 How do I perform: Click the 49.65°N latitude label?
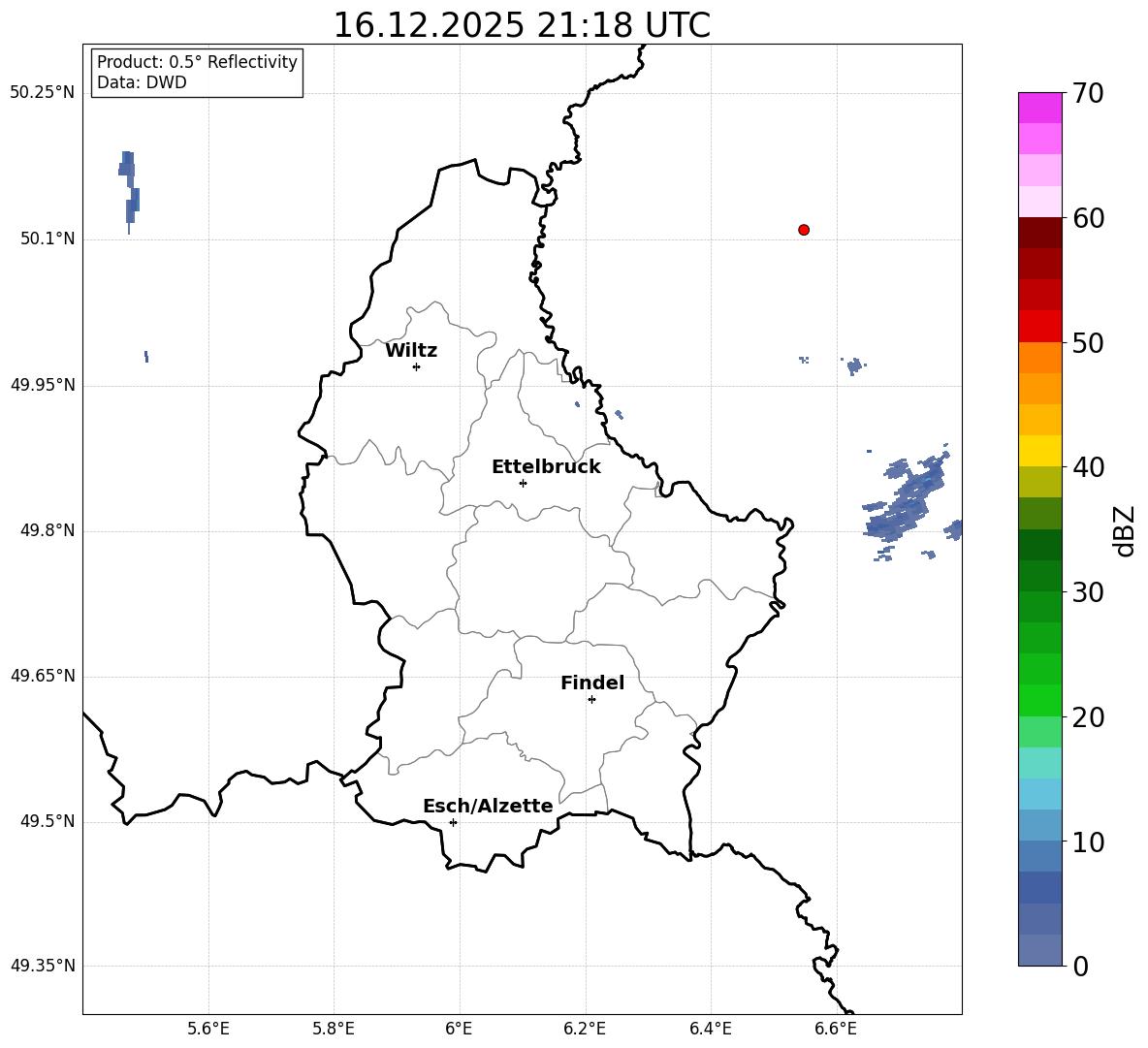[x=43, y=675]
